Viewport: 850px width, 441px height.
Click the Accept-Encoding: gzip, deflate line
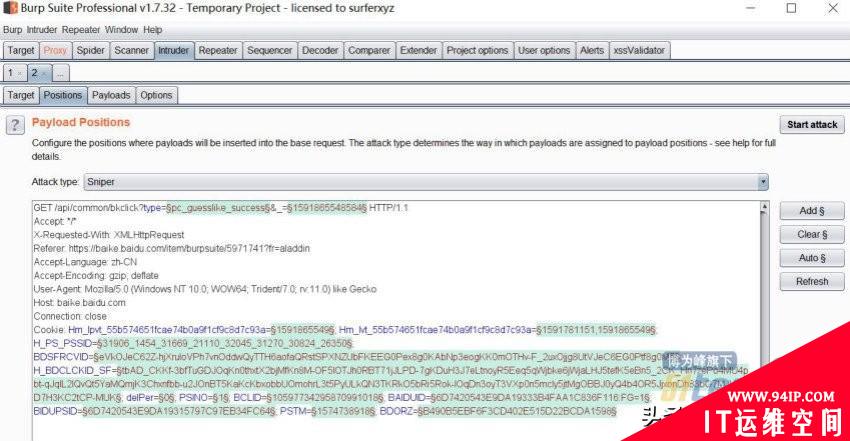click(x=96, y=276)
